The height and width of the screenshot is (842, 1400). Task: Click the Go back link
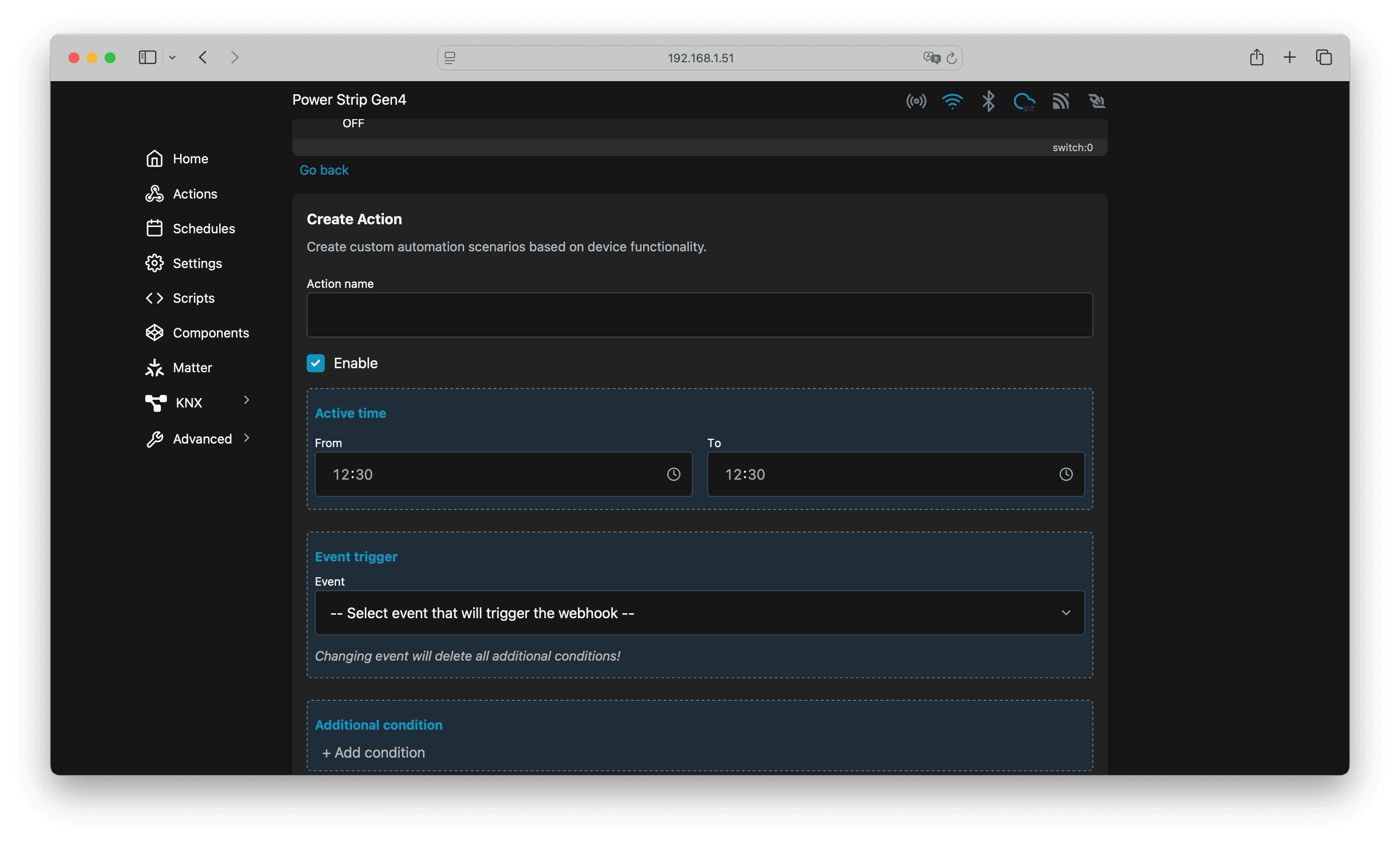pyautogui.click(x=324, y=170)
